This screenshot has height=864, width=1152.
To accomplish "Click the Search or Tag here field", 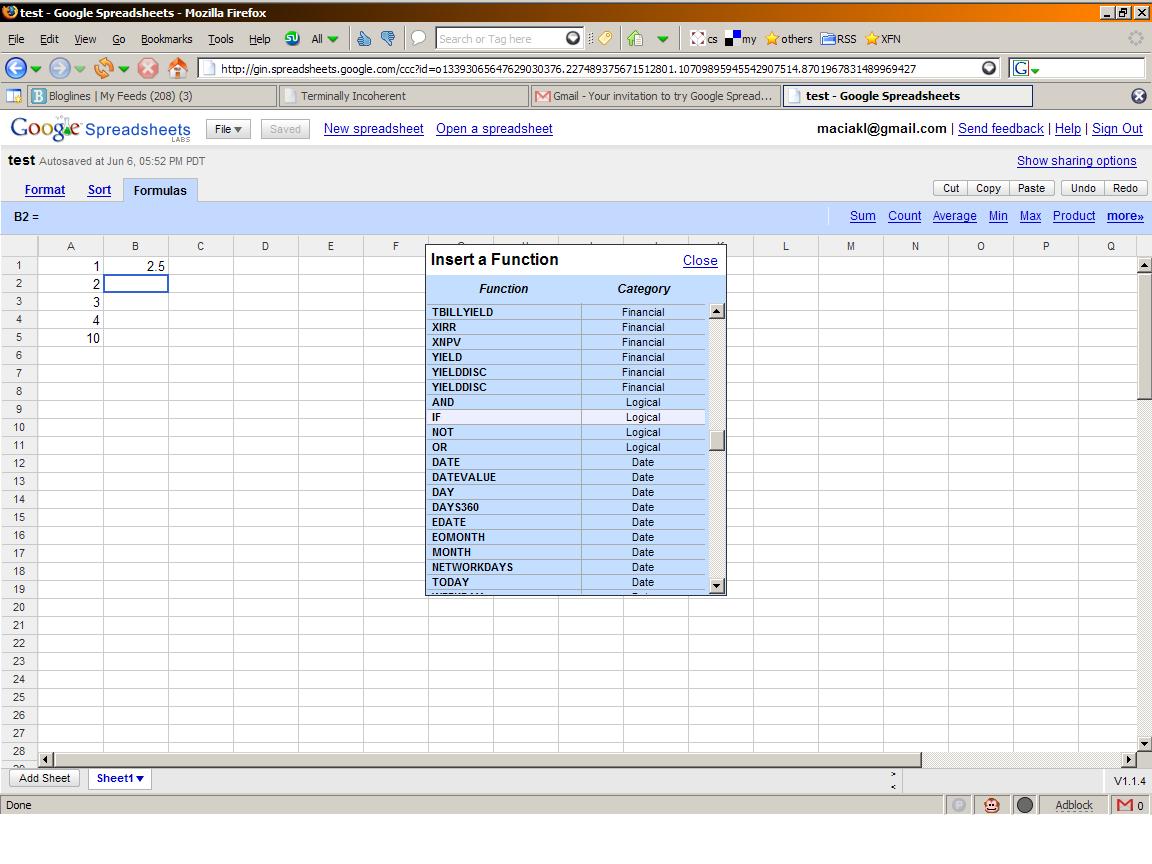I will pyautogui.click(x=500, y=39).
